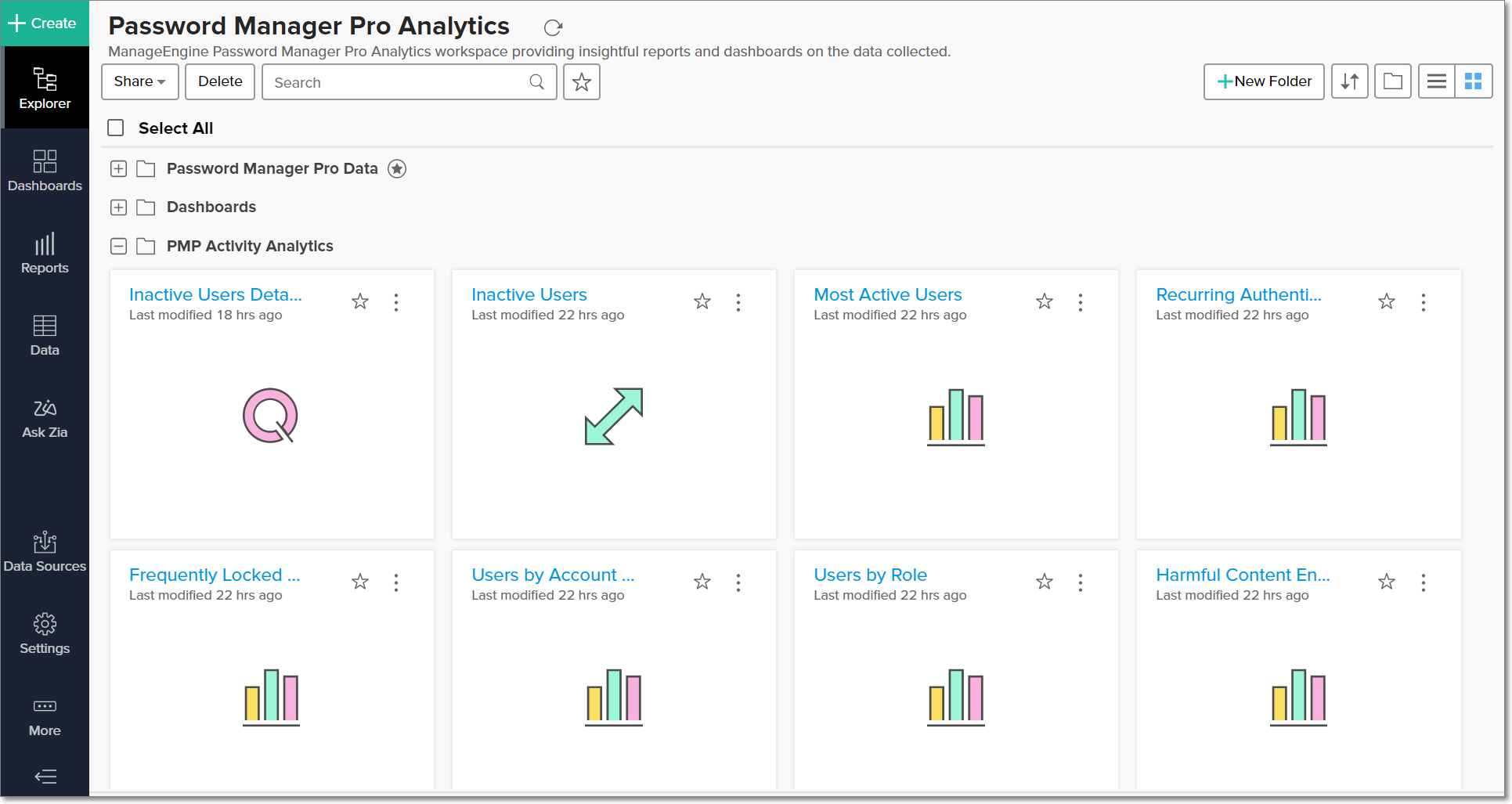Click the favorites star filter button
The width and height of the screenshot is (1512, 804).
[581, 82]
